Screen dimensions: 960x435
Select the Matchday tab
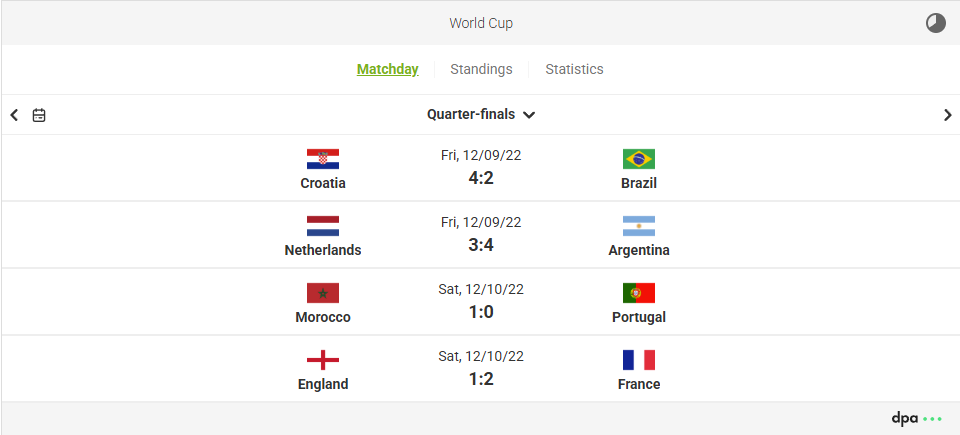(387, 69)
